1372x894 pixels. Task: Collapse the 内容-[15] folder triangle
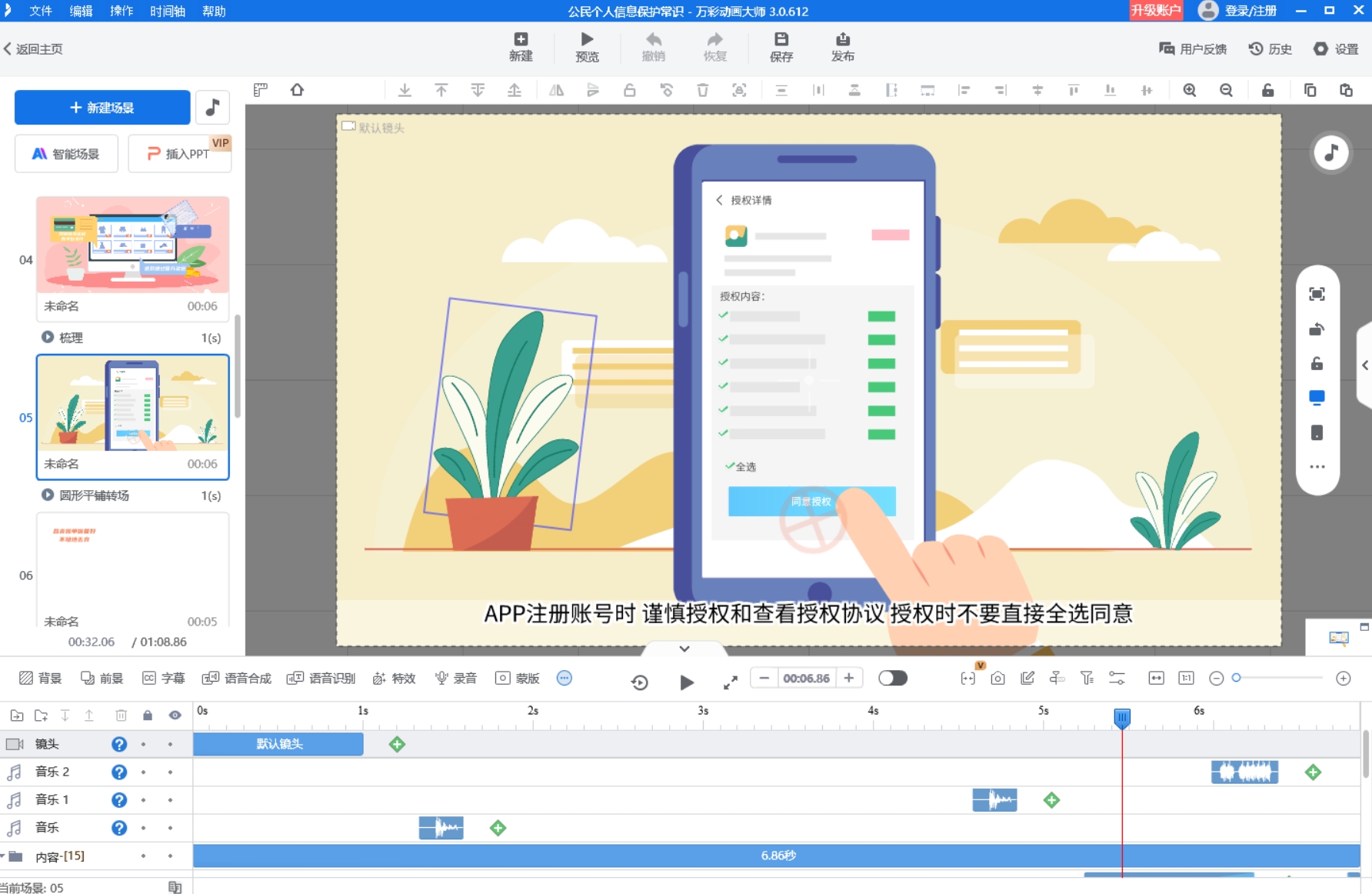[3, 856]
